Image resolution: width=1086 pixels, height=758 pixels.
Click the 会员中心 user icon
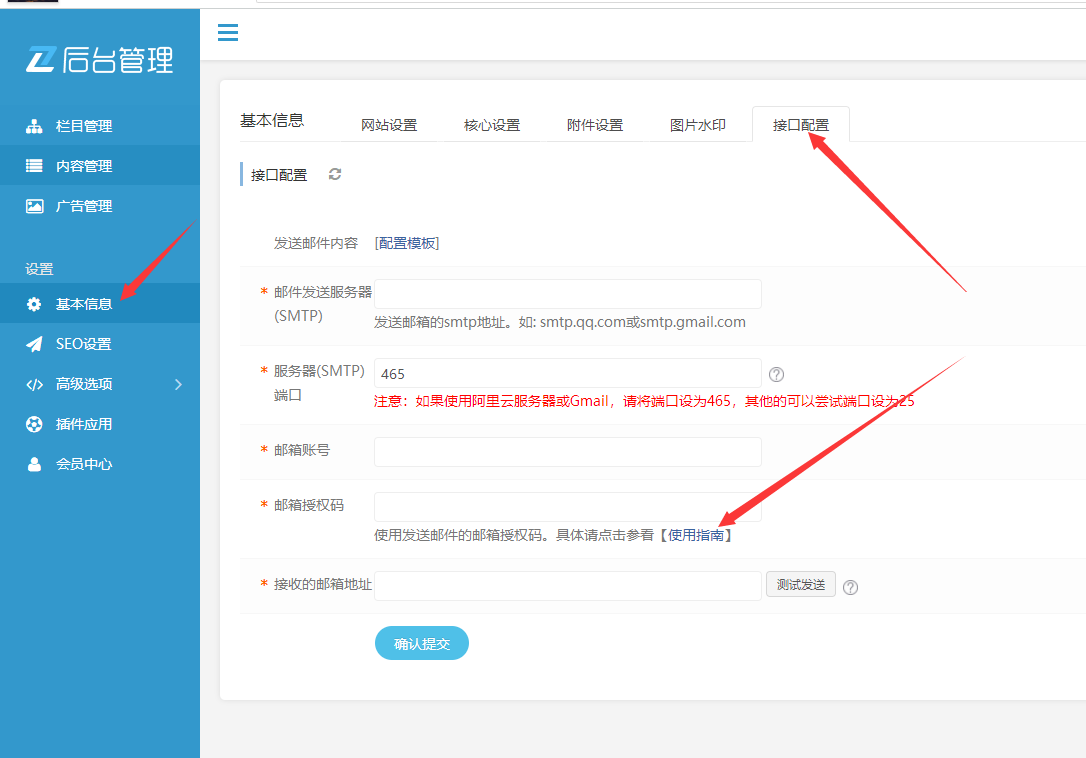(x=34, y=464)
